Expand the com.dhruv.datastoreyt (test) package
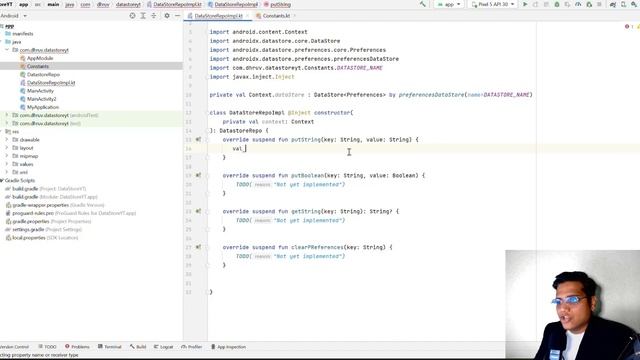Viewport: 640px width, 360px height. [7, 123]
